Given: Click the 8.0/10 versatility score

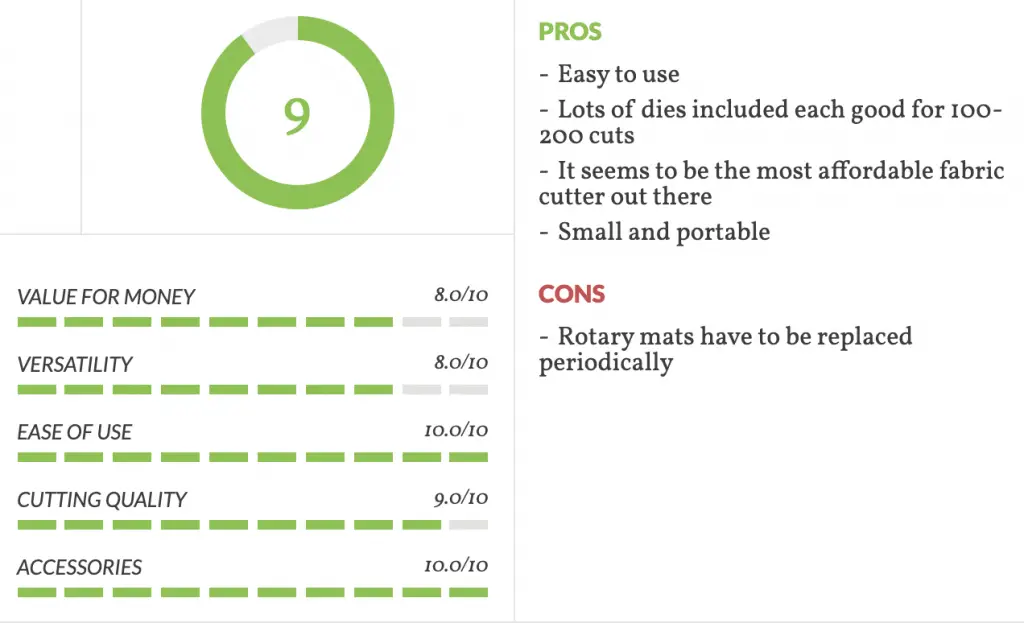Looking at the screenshot, I should click(461, 362).
